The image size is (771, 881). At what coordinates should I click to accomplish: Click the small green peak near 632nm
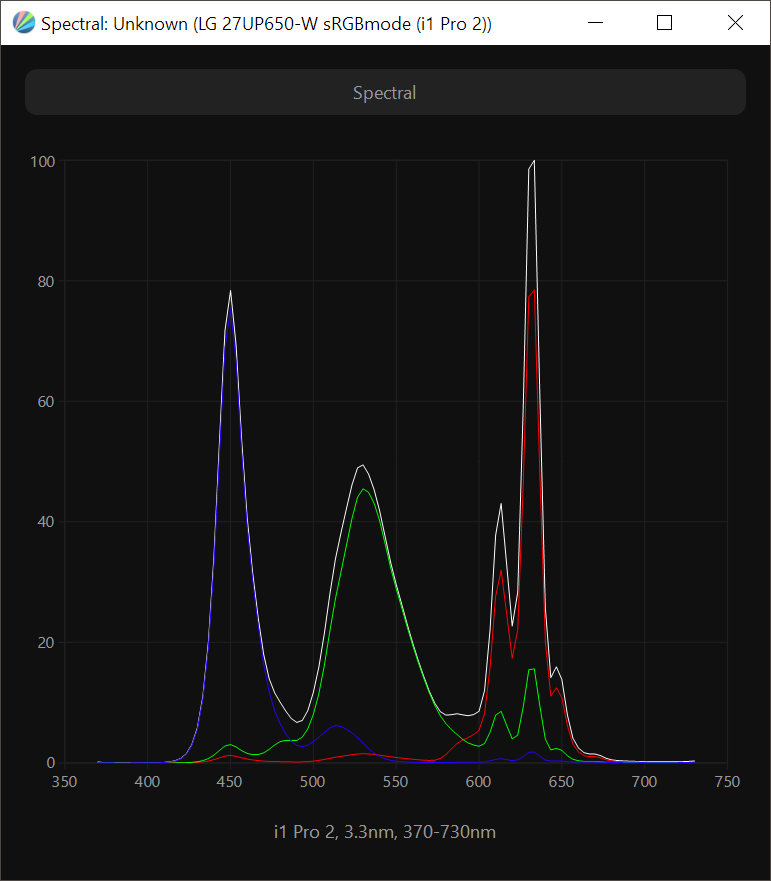click(x=533, y=669)
